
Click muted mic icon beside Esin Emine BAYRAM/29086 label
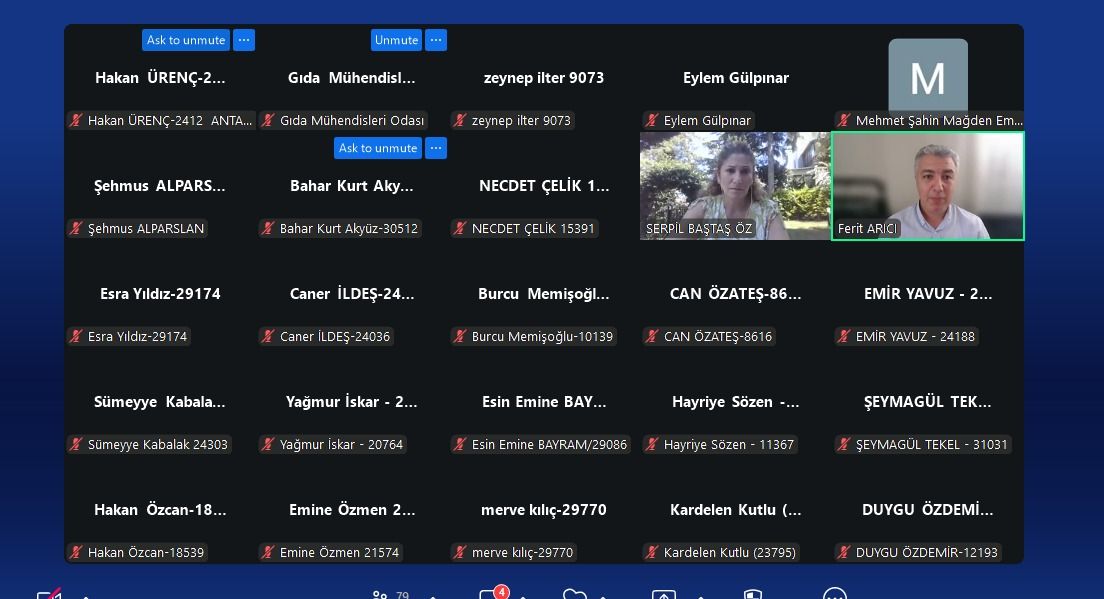460,444
